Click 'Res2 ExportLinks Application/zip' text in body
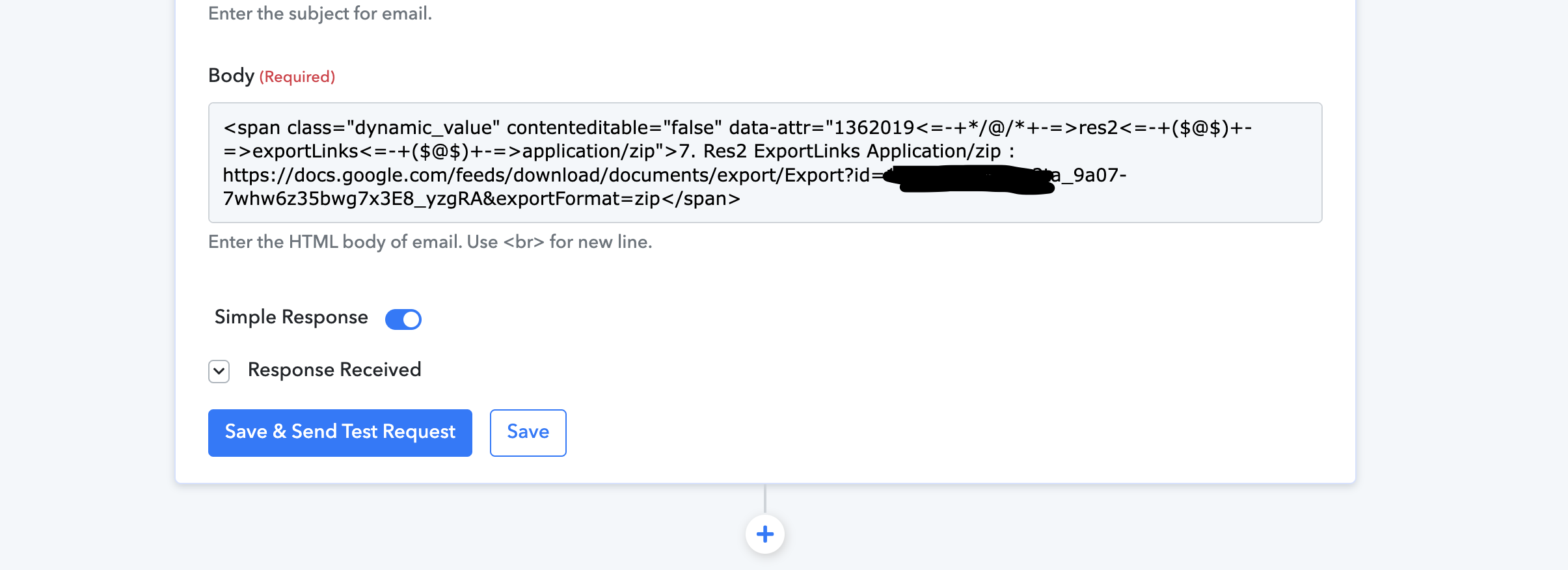Viewport: 1568px width, 570px height. [852, 151]
